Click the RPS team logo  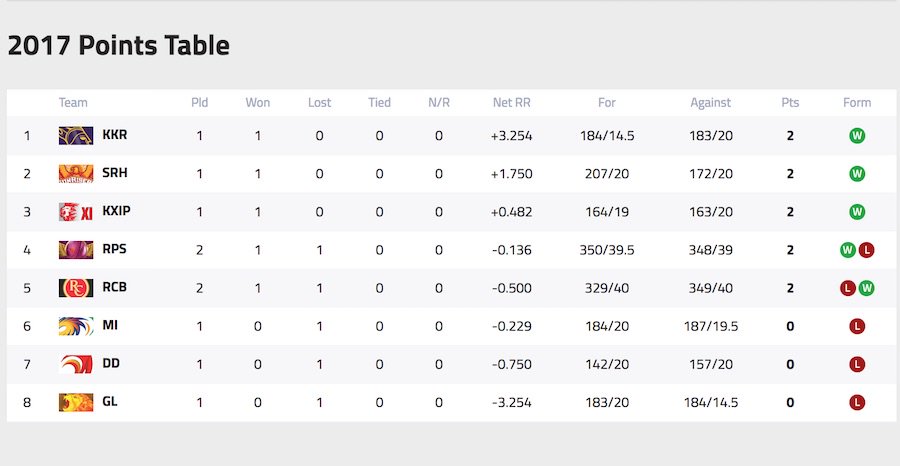tap(75, 249)
